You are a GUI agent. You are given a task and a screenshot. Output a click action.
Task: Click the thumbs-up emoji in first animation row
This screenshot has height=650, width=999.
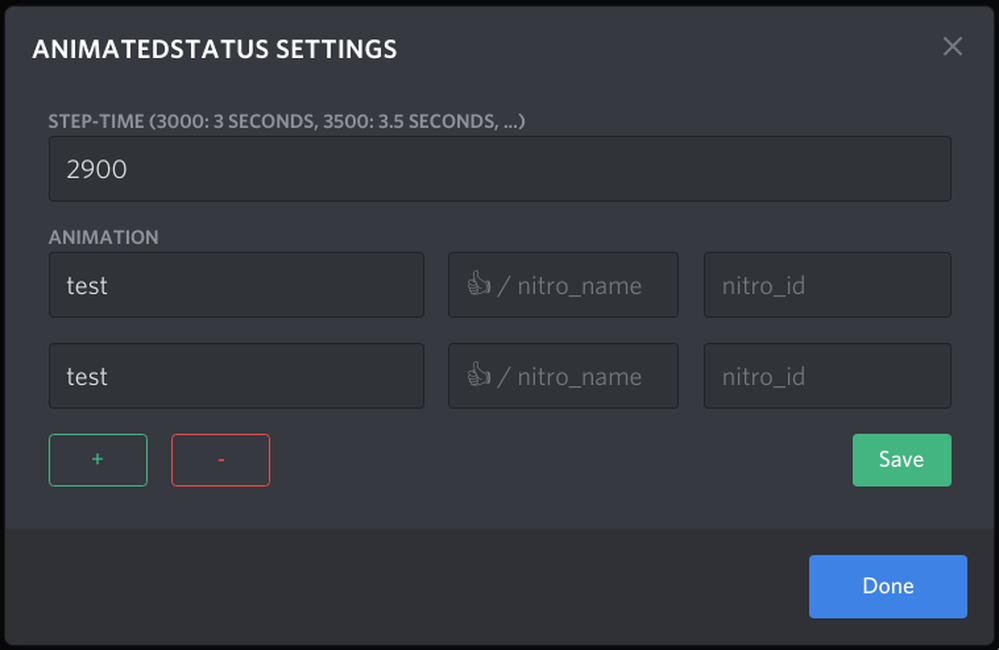[479, 286]
